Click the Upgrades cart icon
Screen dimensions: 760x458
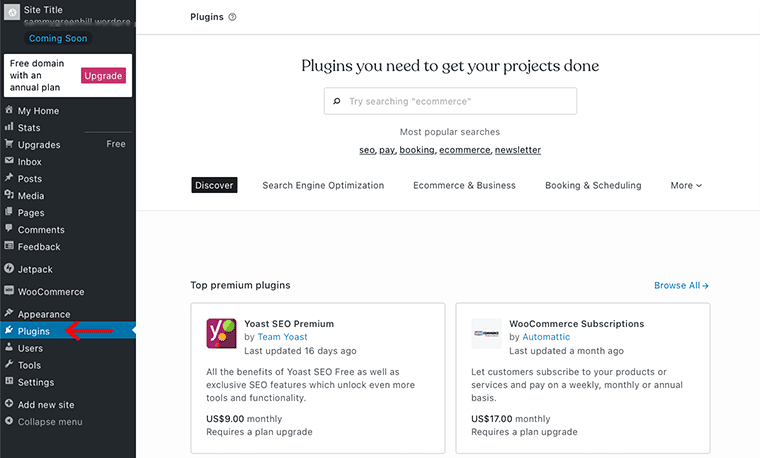coord(9,144)
